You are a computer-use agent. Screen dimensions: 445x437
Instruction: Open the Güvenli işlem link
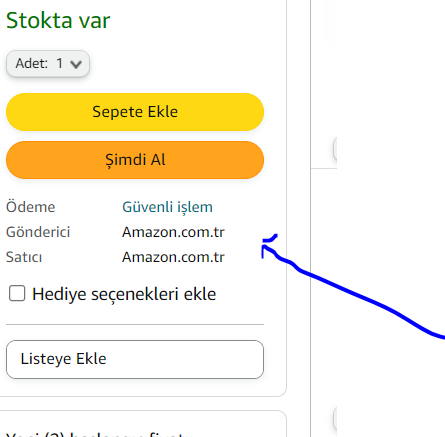(167, 207)
